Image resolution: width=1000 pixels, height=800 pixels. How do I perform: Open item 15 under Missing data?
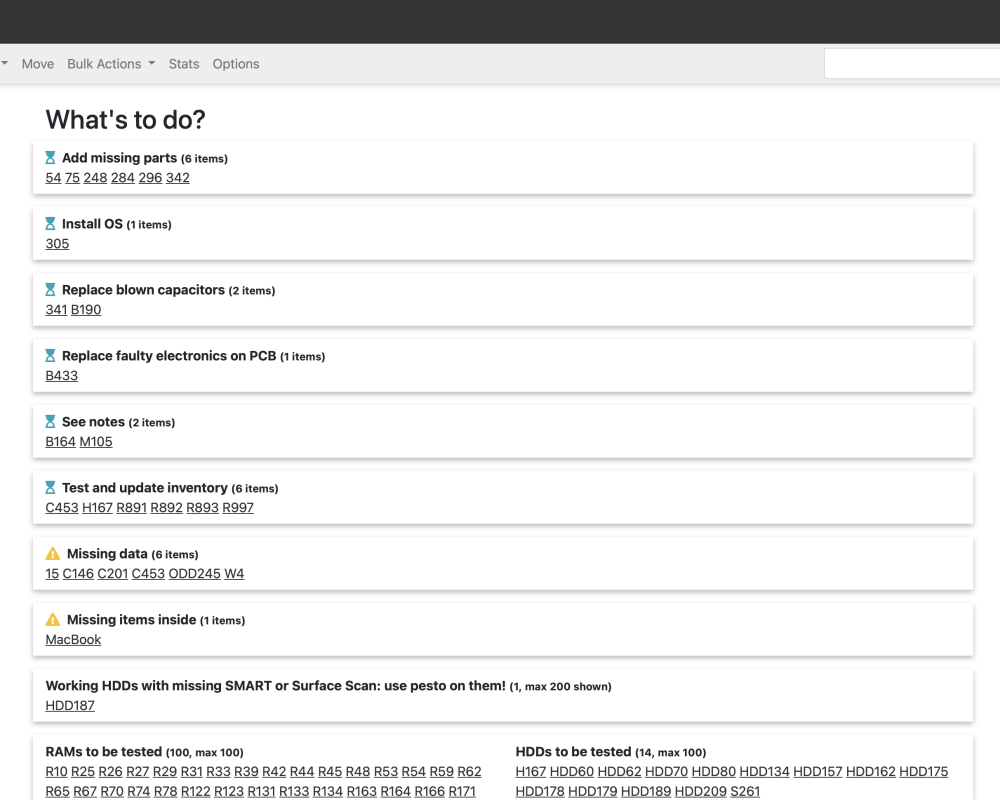(52, 574)
